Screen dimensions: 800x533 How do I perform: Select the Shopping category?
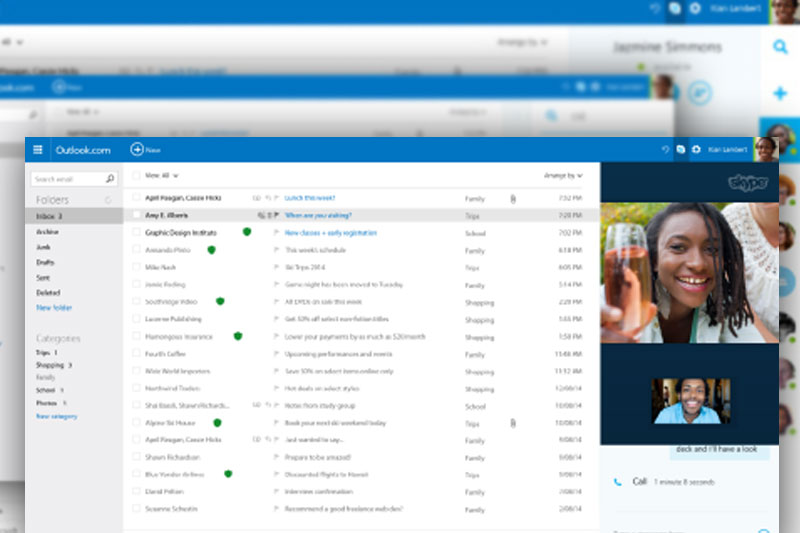50,365
